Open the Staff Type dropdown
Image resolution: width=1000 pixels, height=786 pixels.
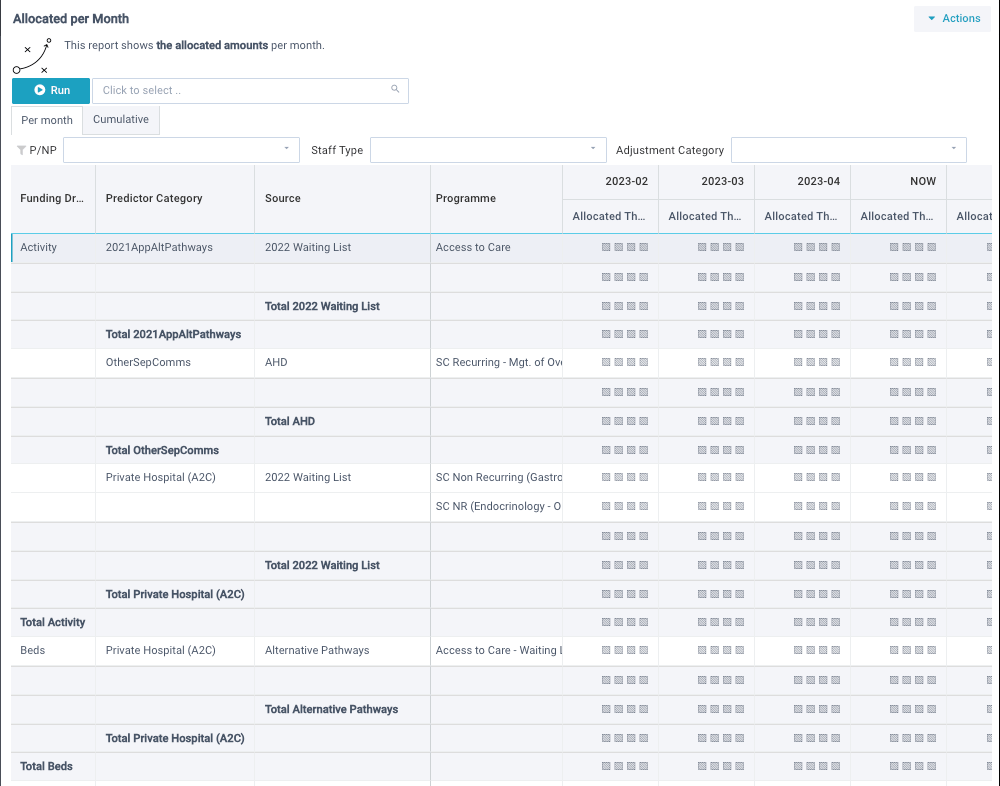[x=488, y=150]
